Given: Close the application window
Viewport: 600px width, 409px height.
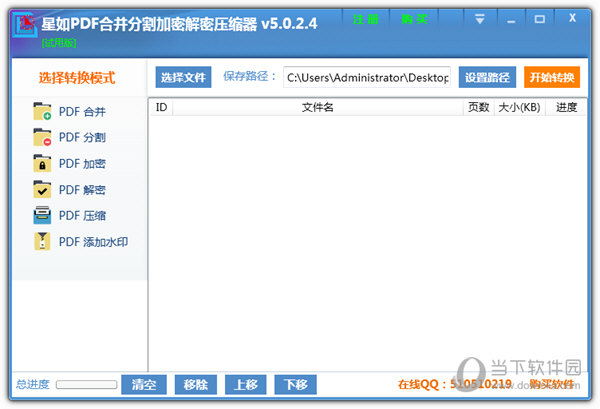Looking at the screenshot, I should click(x=572, y=19).
